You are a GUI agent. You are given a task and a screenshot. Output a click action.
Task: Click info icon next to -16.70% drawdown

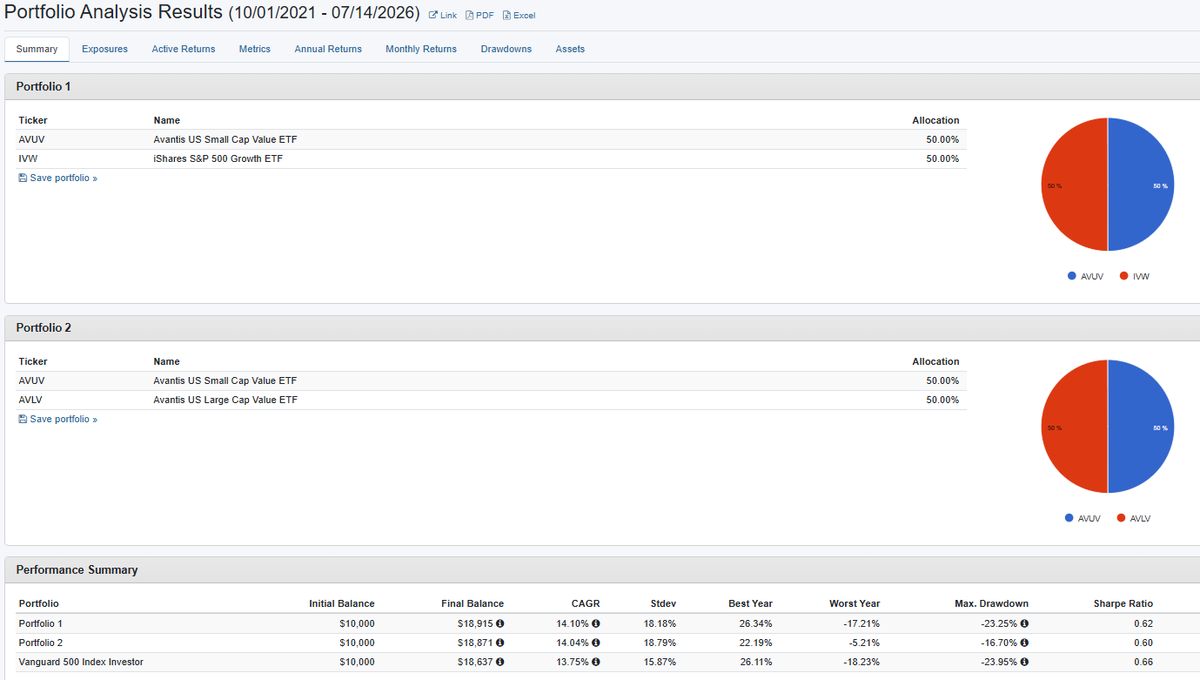pyautogui.click(x=1024, y=642)
